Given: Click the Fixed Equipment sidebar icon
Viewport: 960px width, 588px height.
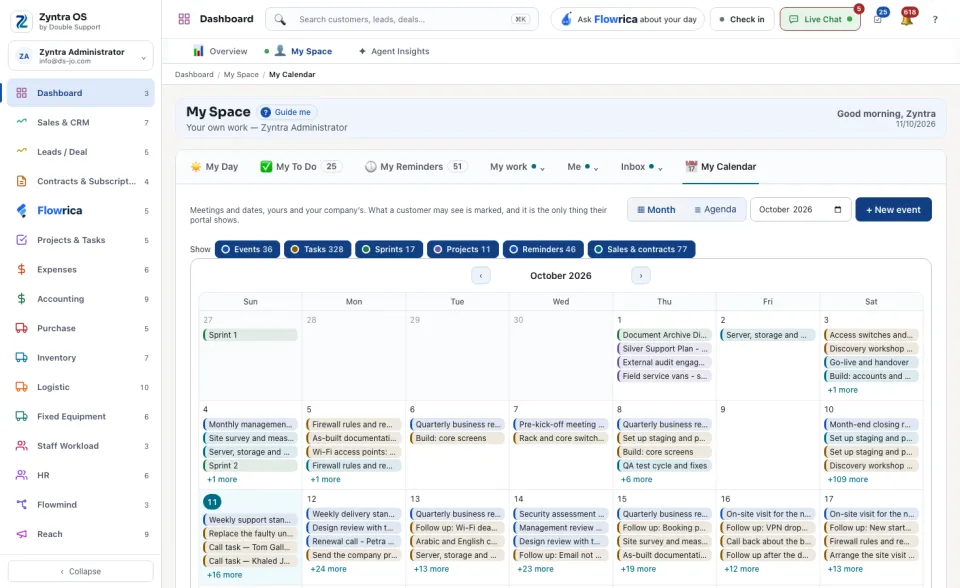Looking at the screenshot, I should coord(21,416).
